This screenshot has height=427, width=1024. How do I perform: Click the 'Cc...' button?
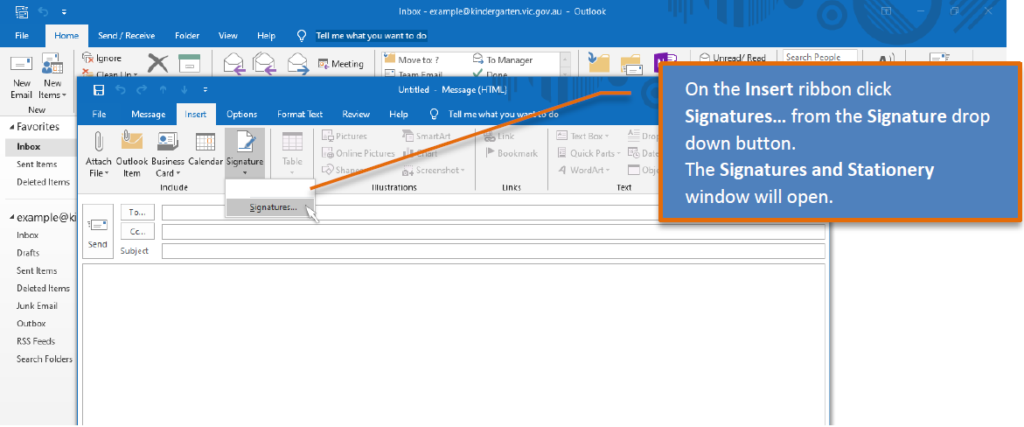pos(137,232)
